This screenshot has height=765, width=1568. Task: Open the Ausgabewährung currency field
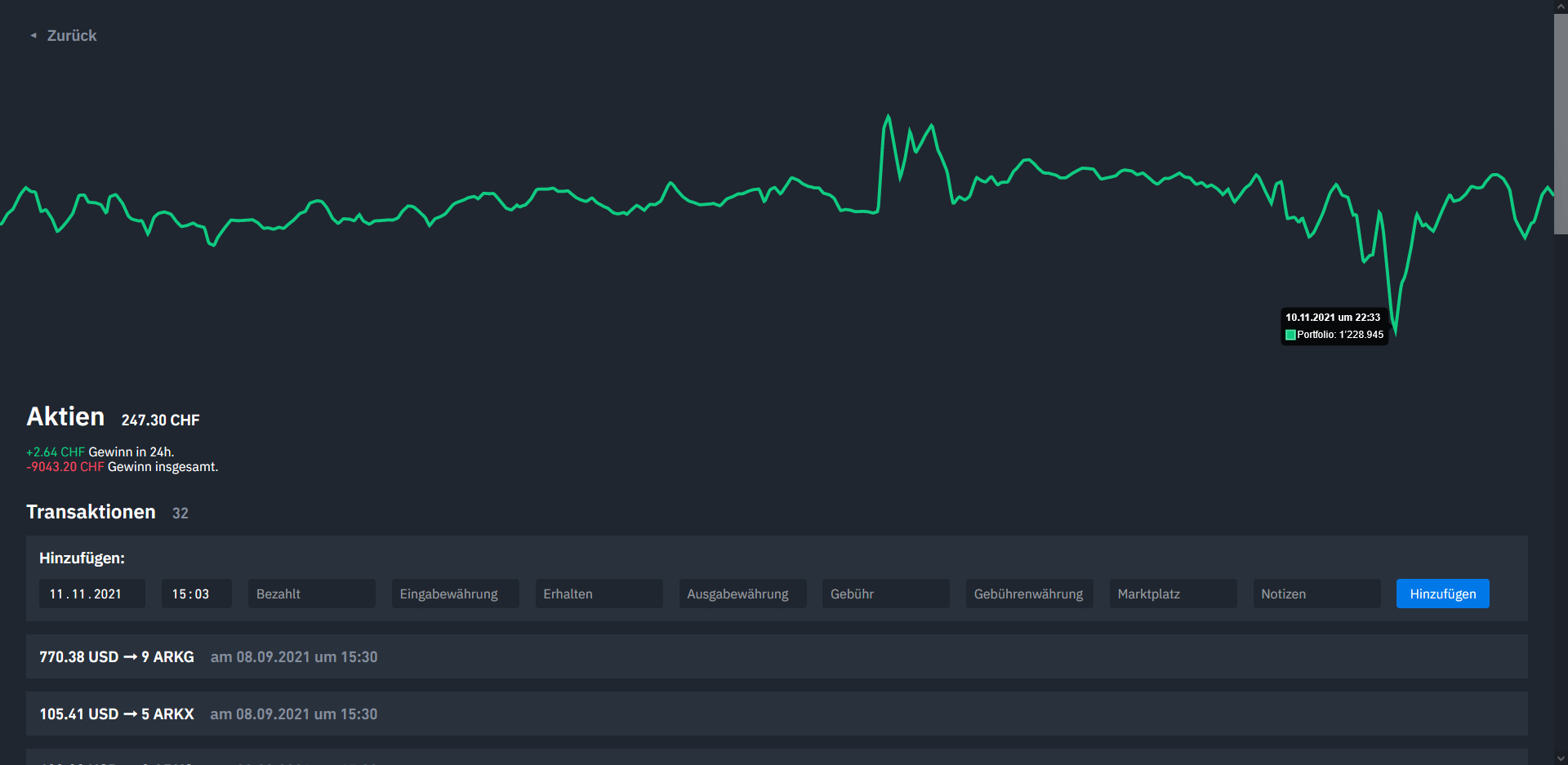coord(742,594)
